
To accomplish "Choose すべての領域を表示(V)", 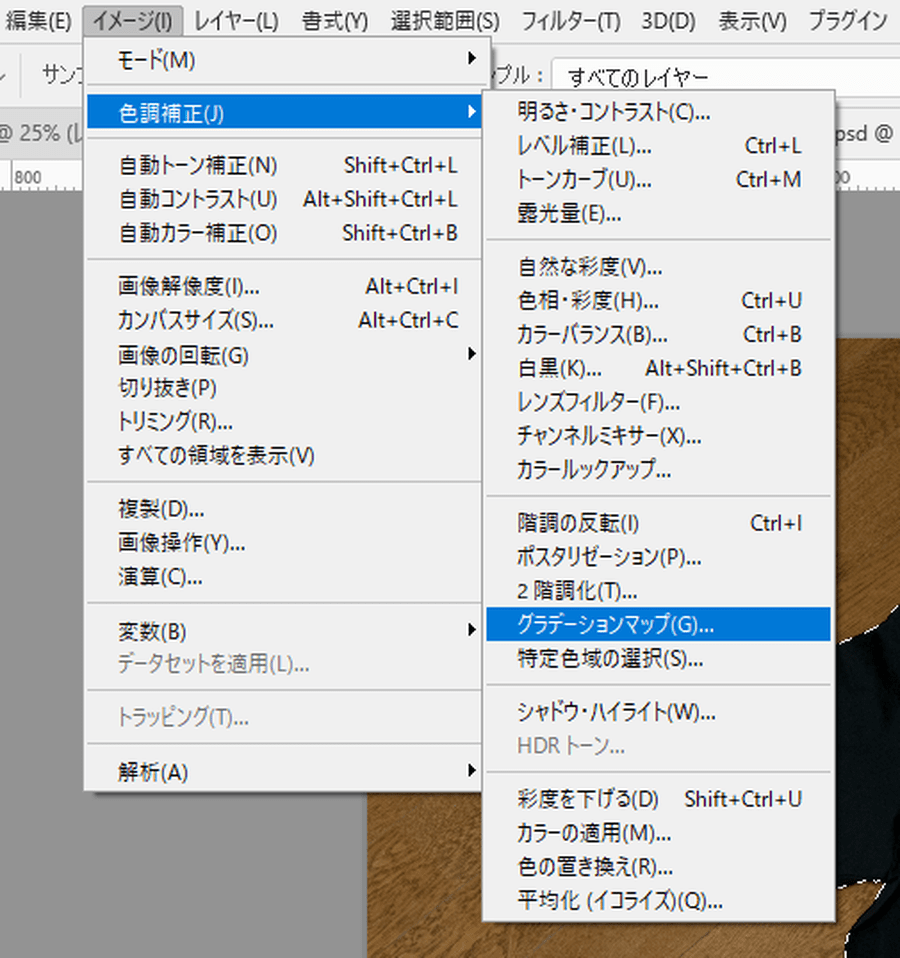I will (x=284, y=455).
